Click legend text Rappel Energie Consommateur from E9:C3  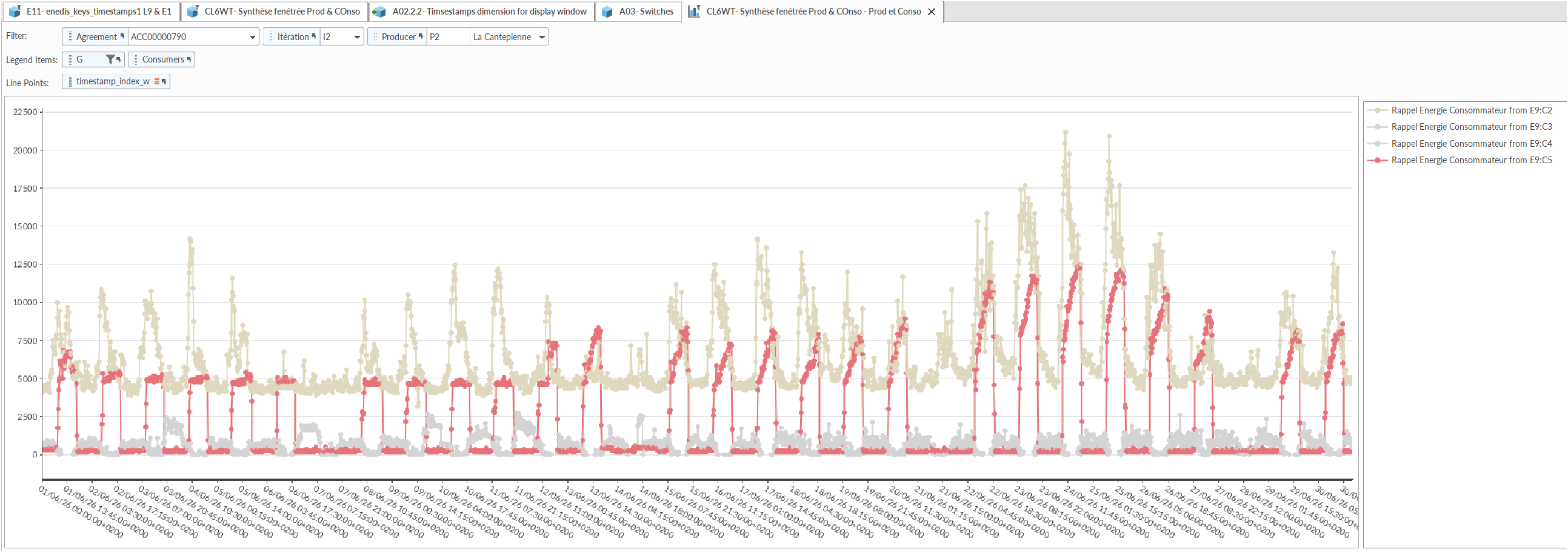click(x=1472, y=127)
